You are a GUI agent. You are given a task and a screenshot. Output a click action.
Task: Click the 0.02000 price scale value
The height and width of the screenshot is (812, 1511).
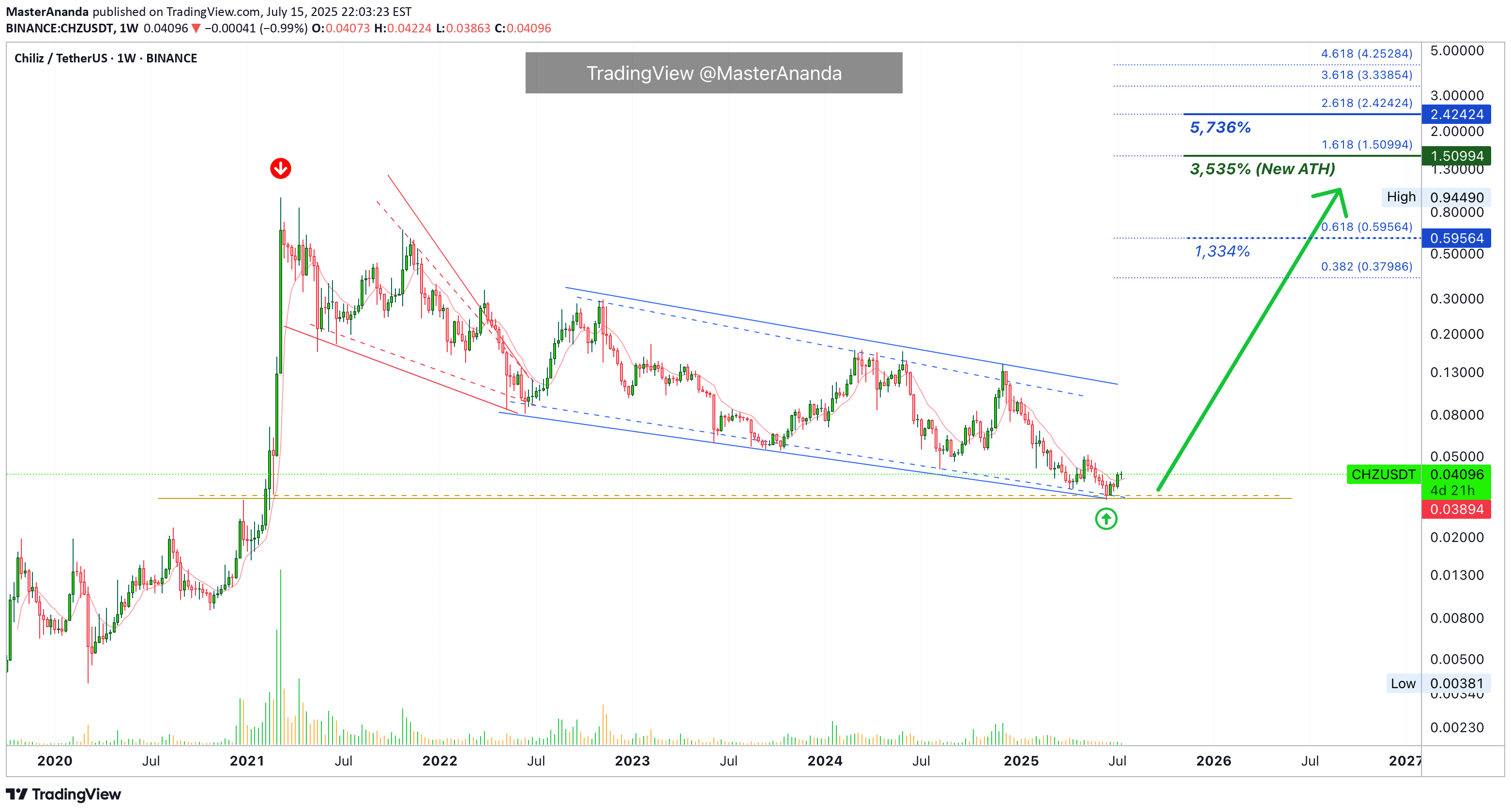pyautogui.click(x=1456, y=537)
